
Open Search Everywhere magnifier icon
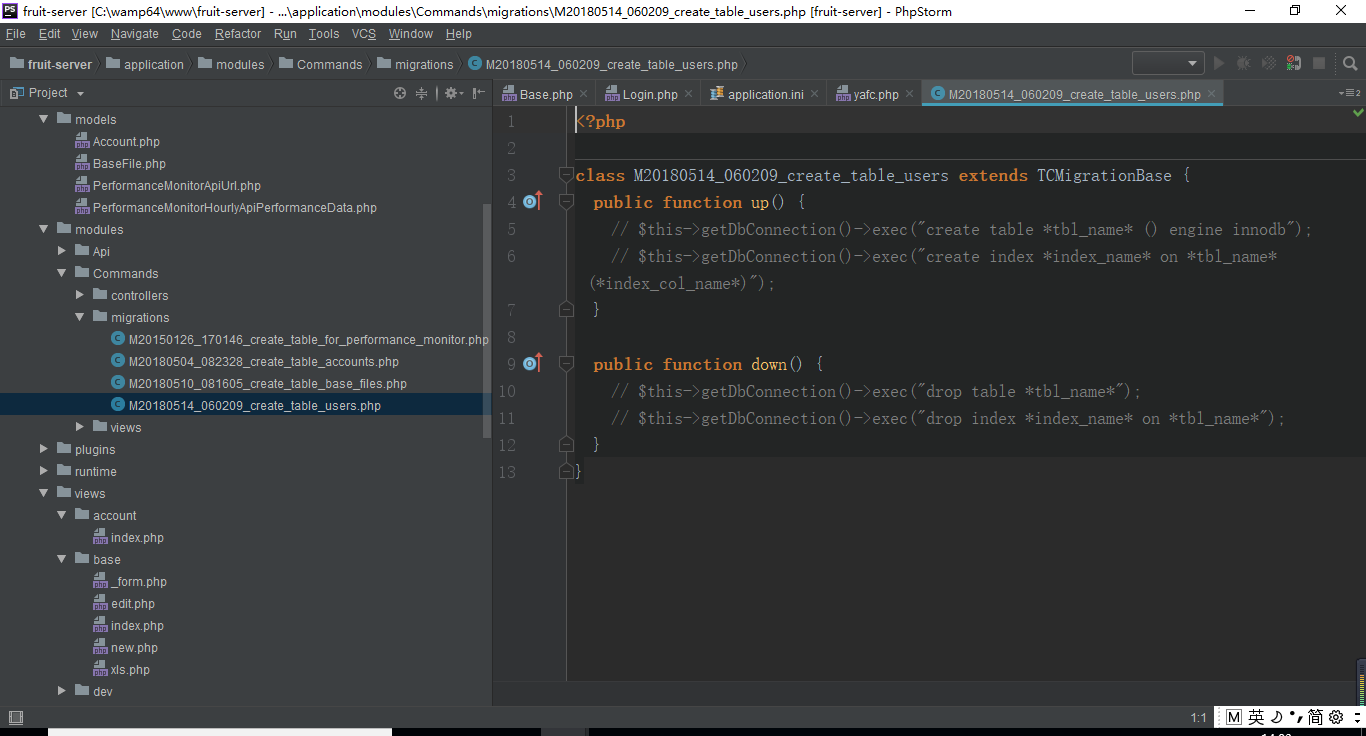(x=1350, y=63)
